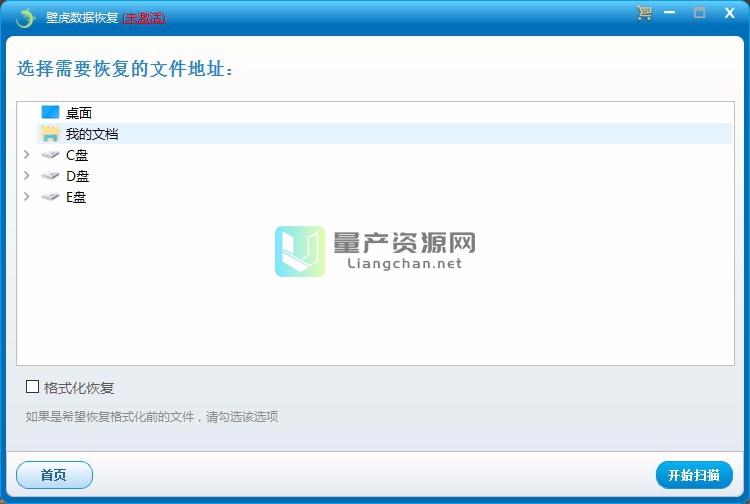Image resolution: width=750 pixels, height=504 pixels.
Task: Enable the 格式化恢复 checkbox
Action: (32, 386)
